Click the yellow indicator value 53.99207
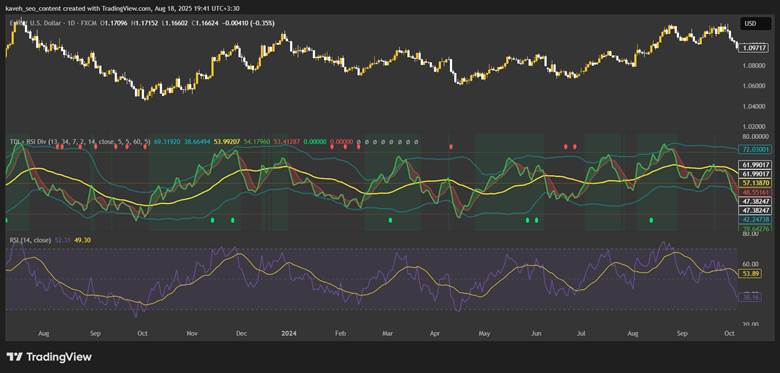The image size is (780, 373). [228, 142]
